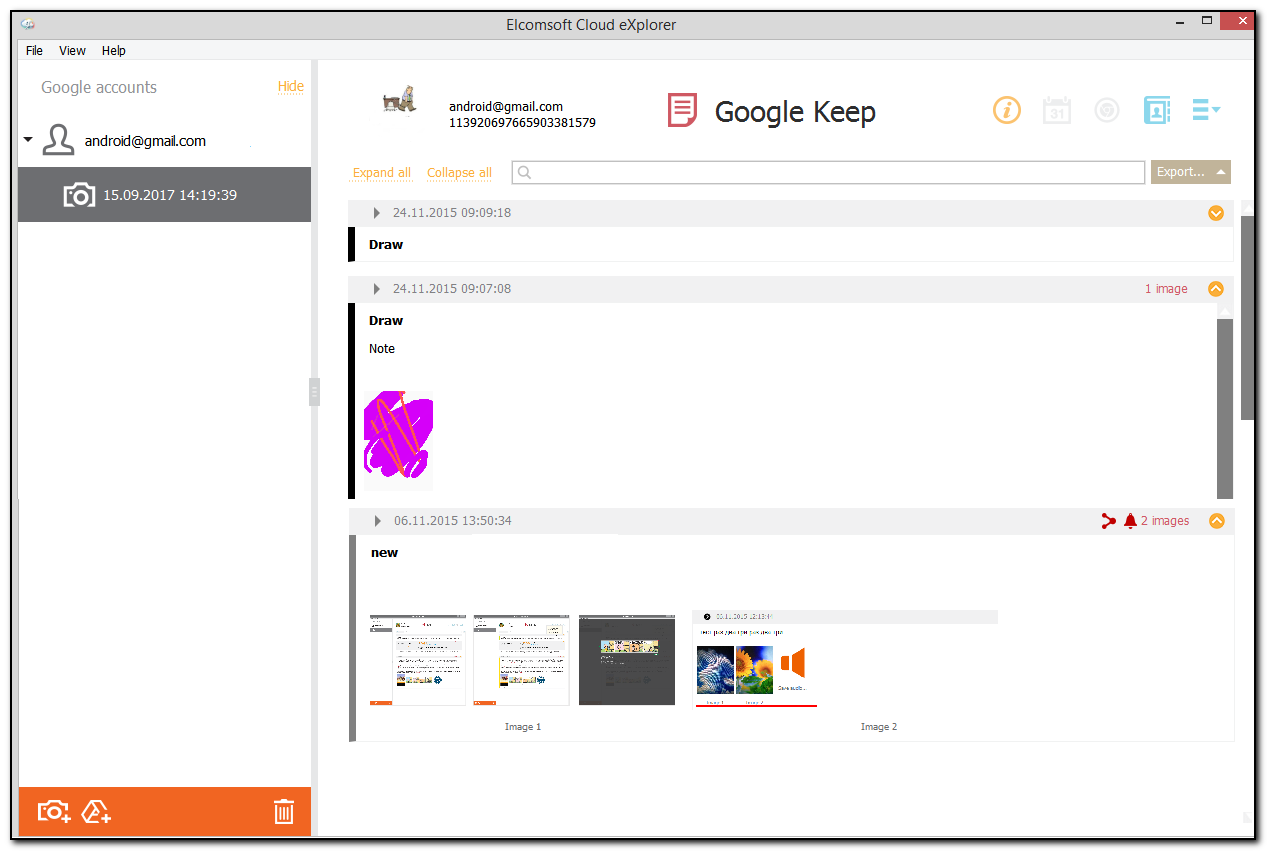Click the Expand all link
1267x851 pixels.
point(381,172)
